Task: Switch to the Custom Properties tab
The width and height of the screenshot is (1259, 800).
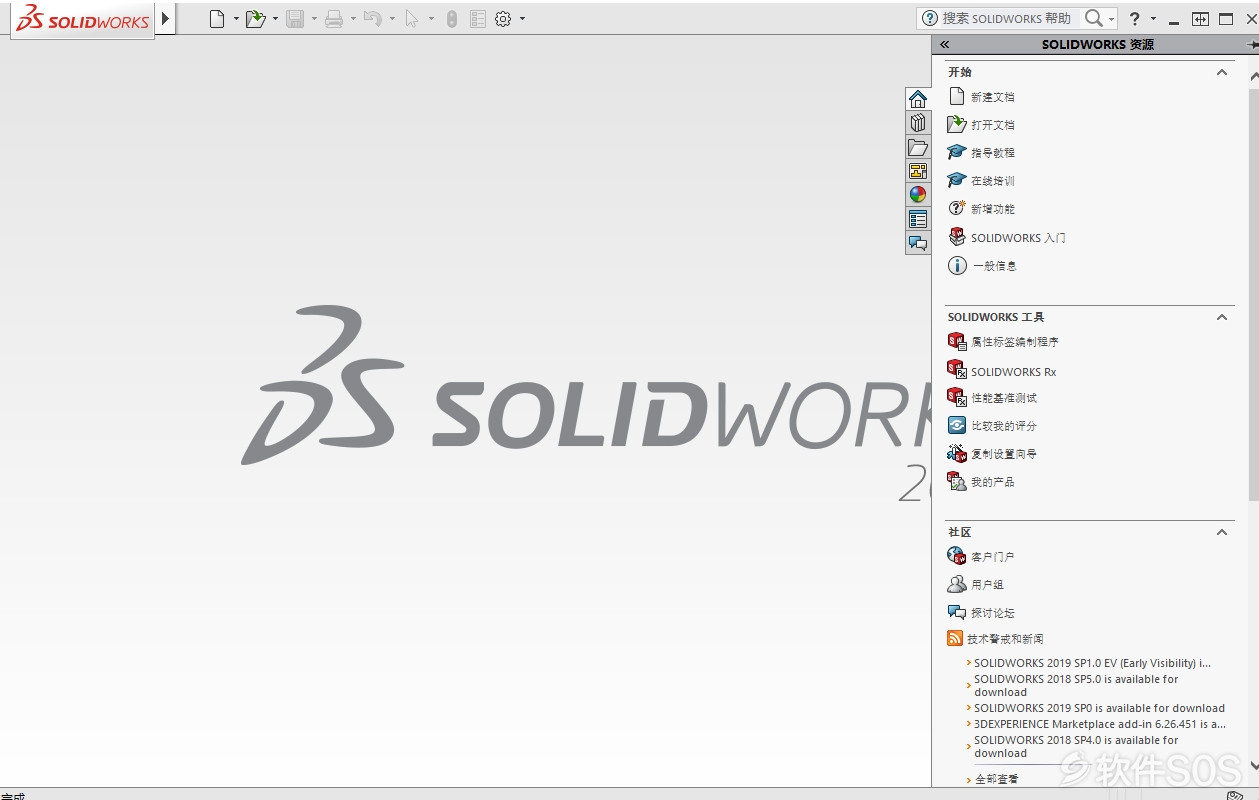Action: pos(918,219)
